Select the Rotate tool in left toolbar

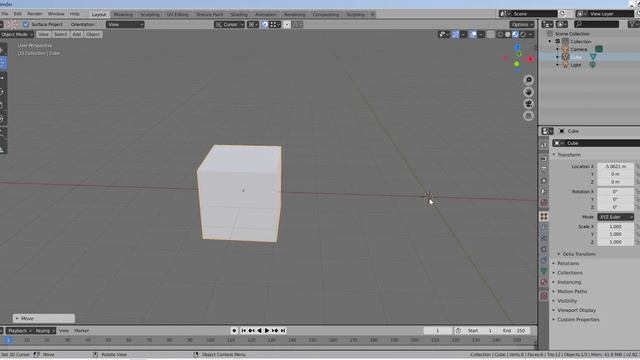point(2,92)
